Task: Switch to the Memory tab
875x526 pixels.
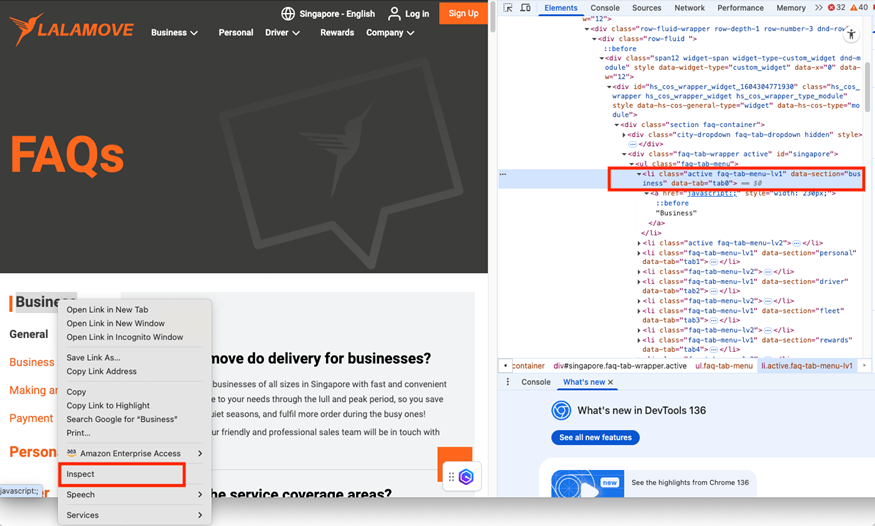Action: coord(791,8)
